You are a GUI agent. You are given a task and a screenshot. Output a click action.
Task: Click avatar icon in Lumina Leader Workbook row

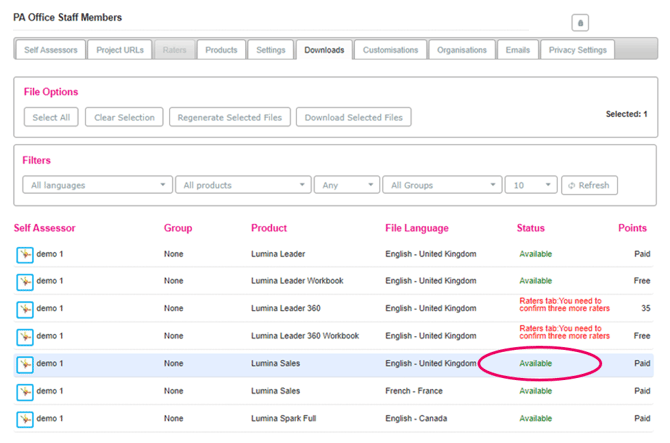[x=25, y=282]
